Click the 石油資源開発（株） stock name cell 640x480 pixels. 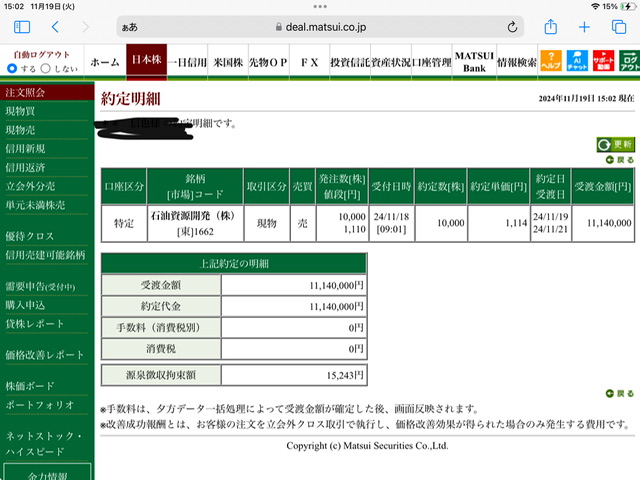[193, 216]
